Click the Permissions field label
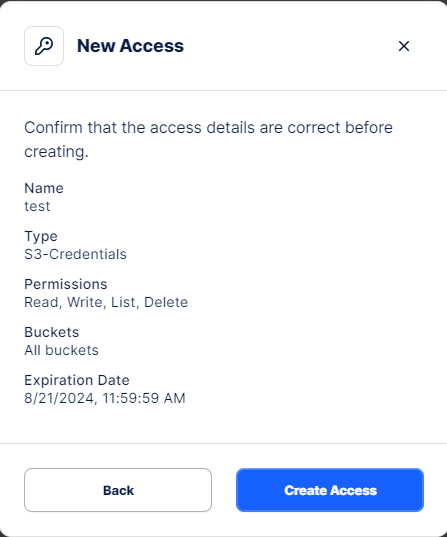 [x=66, y=284]
